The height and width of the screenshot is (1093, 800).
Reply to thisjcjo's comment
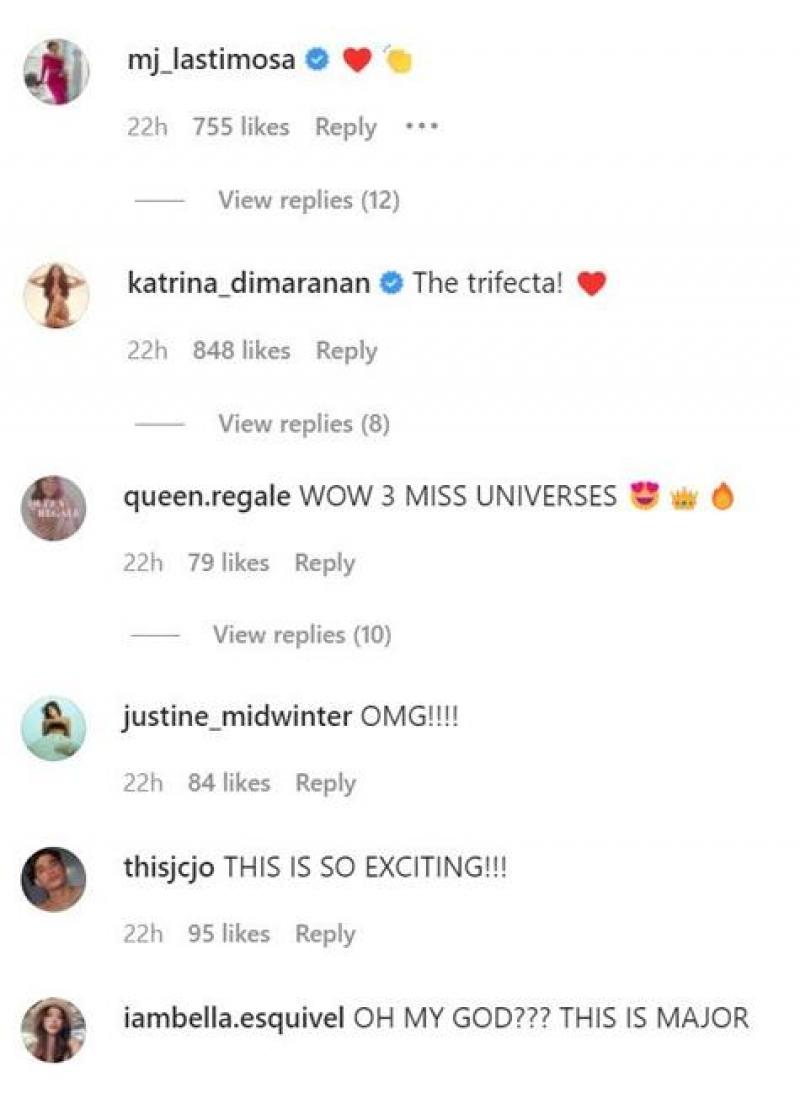click(x=325, y=933)
